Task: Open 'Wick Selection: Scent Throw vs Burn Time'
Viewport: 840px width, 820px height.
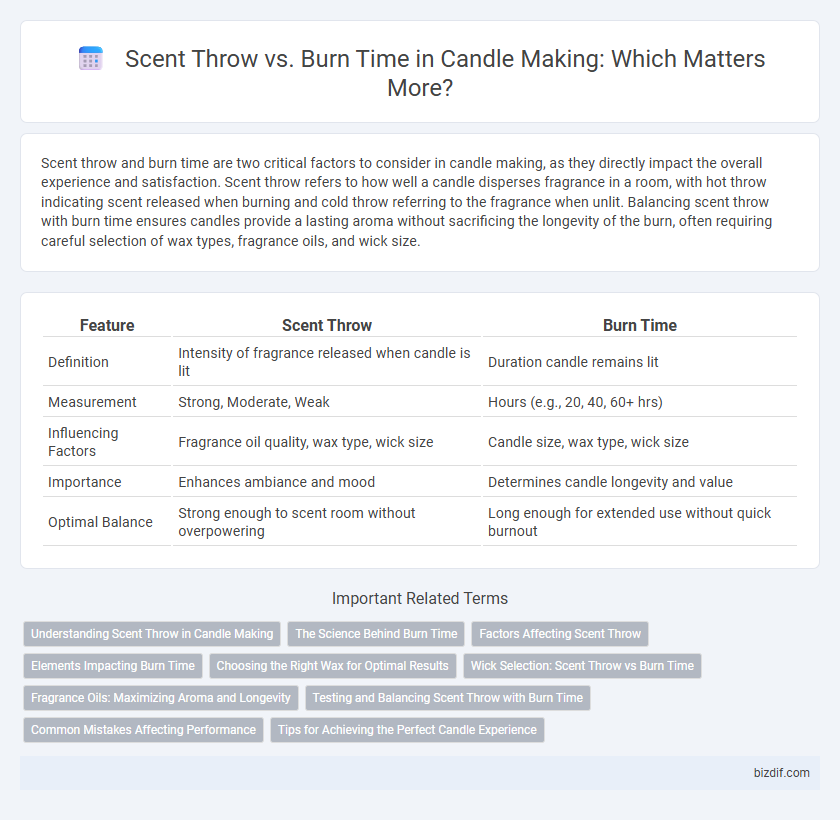Action: coord(582,666)
